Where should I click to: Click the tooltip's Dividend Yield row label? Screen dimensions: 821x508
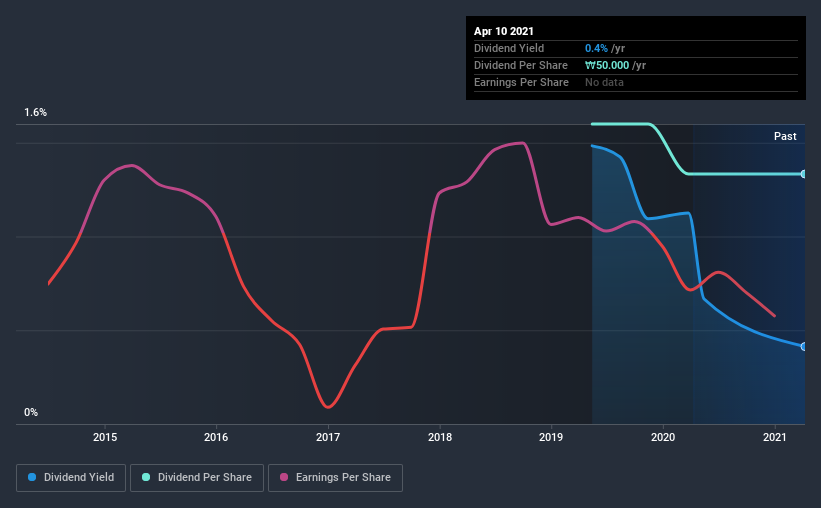pos(509,48)
